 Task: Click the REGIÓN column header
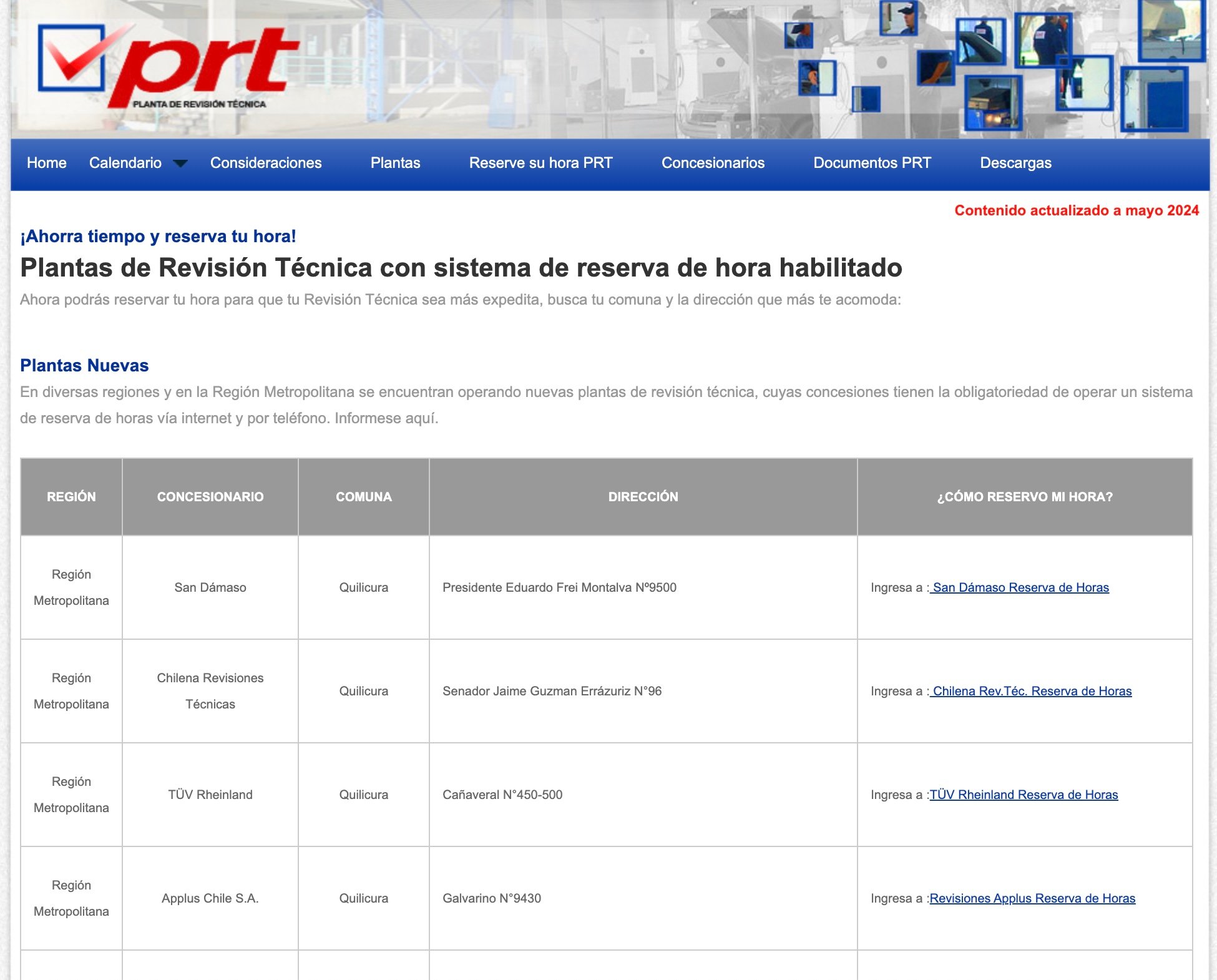[x=71, y=497]
